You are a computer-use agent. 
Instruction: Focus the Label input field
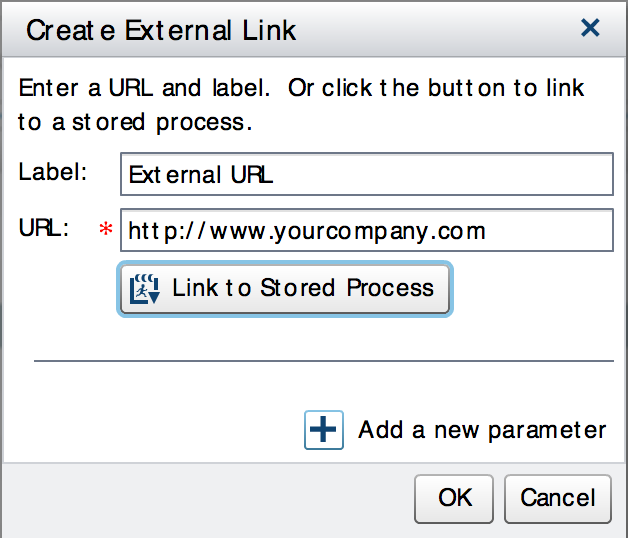[365, 175]
